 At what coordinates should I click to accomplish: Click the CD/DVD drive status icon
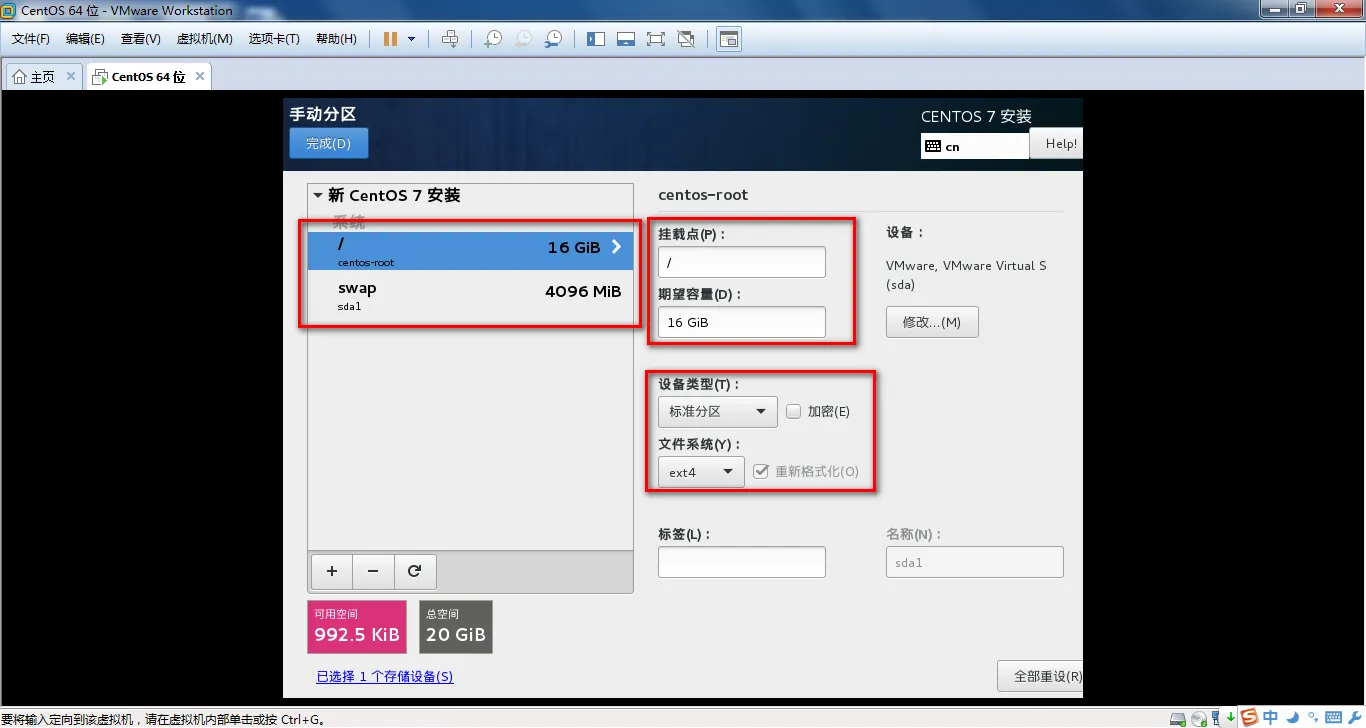pos(1199,719)
